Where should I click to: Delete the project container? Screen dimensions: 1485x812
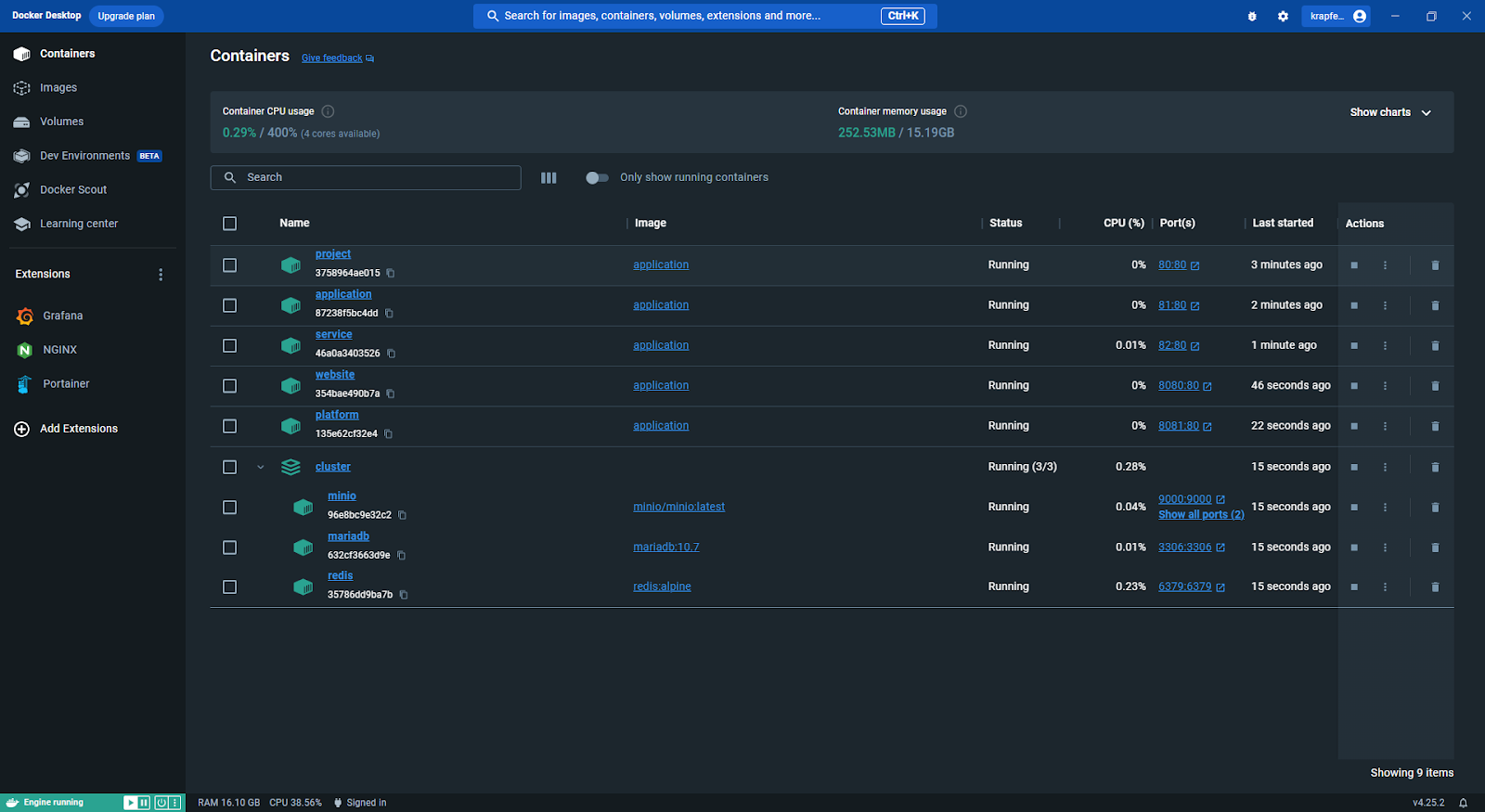coord(1435,265)
